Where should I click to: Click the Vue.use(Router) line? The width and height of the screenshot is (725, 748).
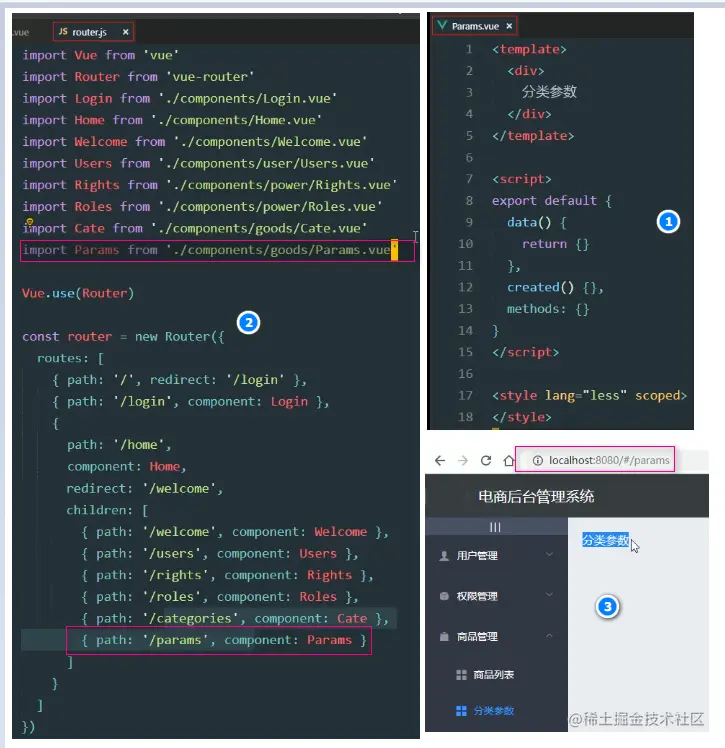[x=78, y=293]
